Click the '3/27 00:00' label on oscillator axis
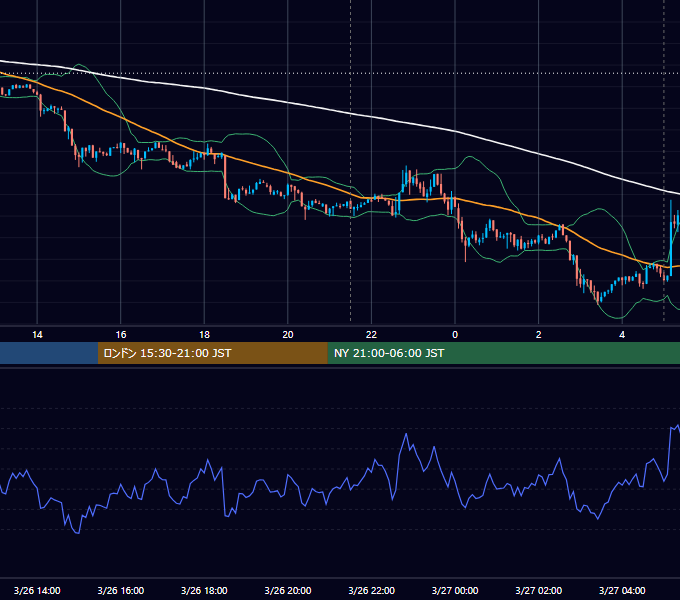 coord(455,590)
